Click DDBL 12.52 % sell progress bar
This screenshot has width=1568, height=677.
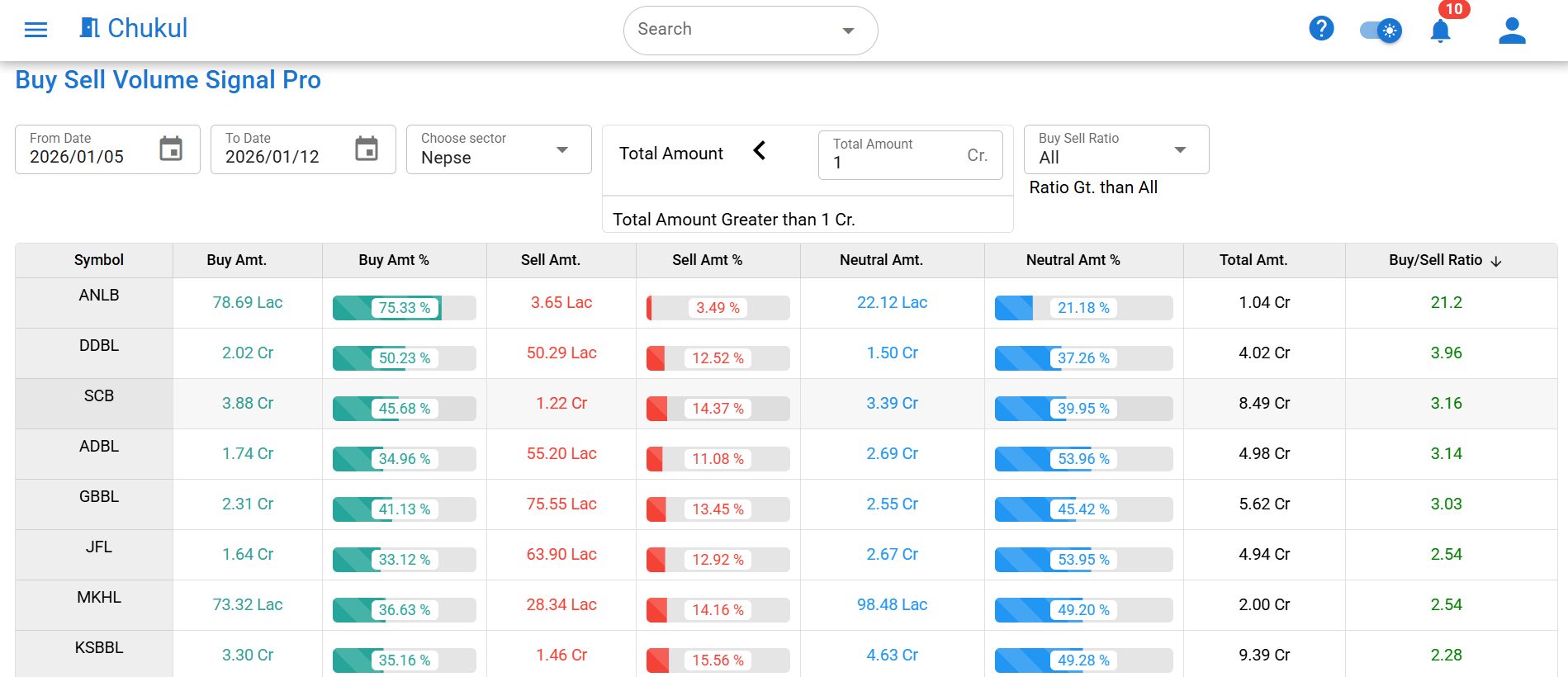click(x=718, y=358)
